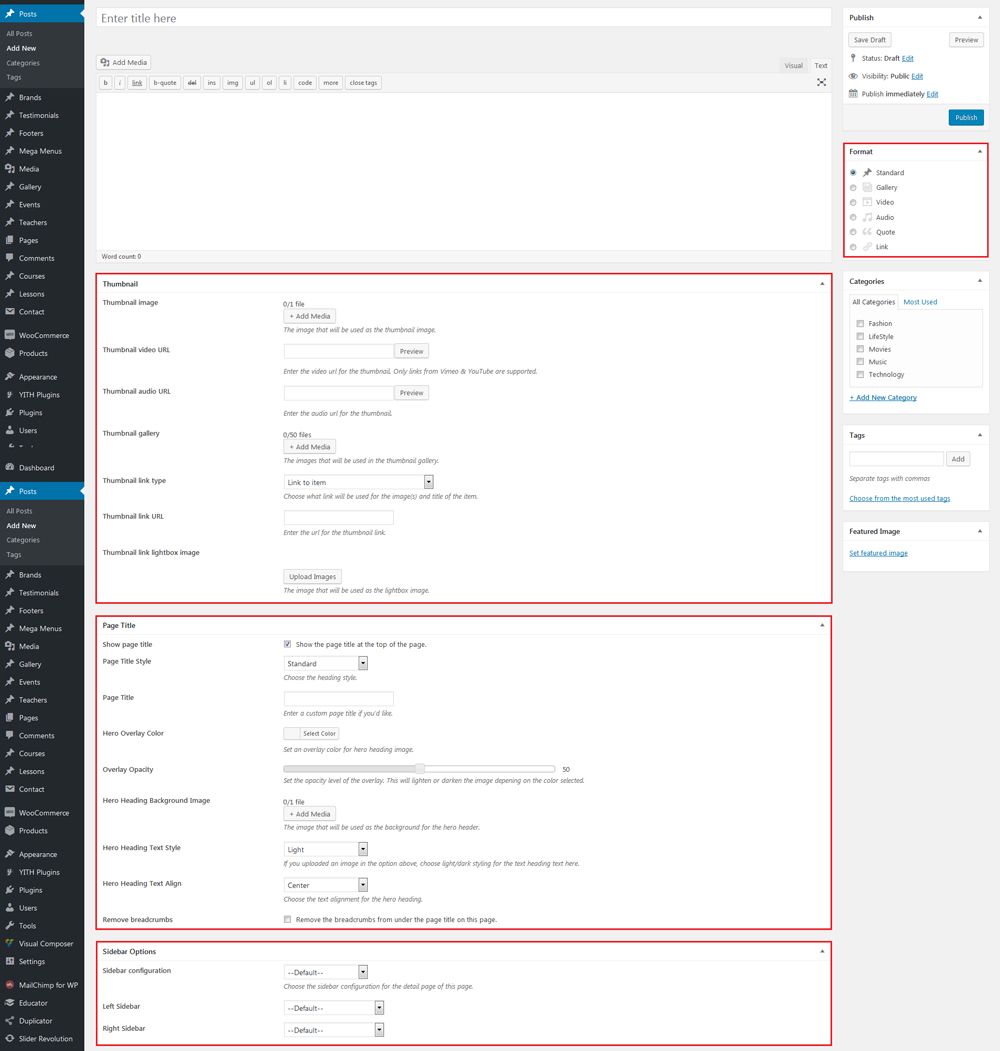Click the blue Publish button

pyautogui.click(x=966, y=117)
